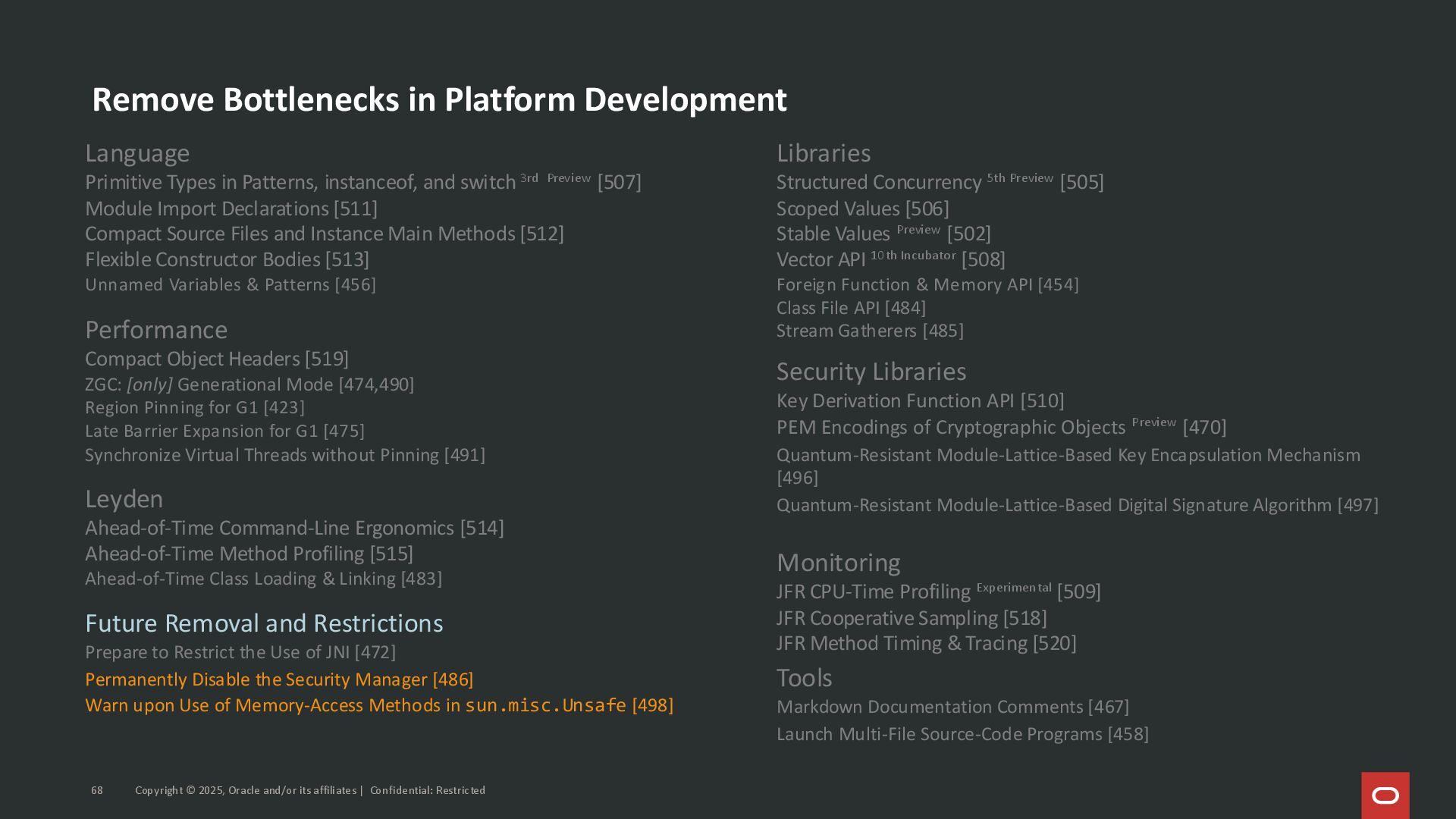Click the red Oracle logo icon

click(1385, 795)
